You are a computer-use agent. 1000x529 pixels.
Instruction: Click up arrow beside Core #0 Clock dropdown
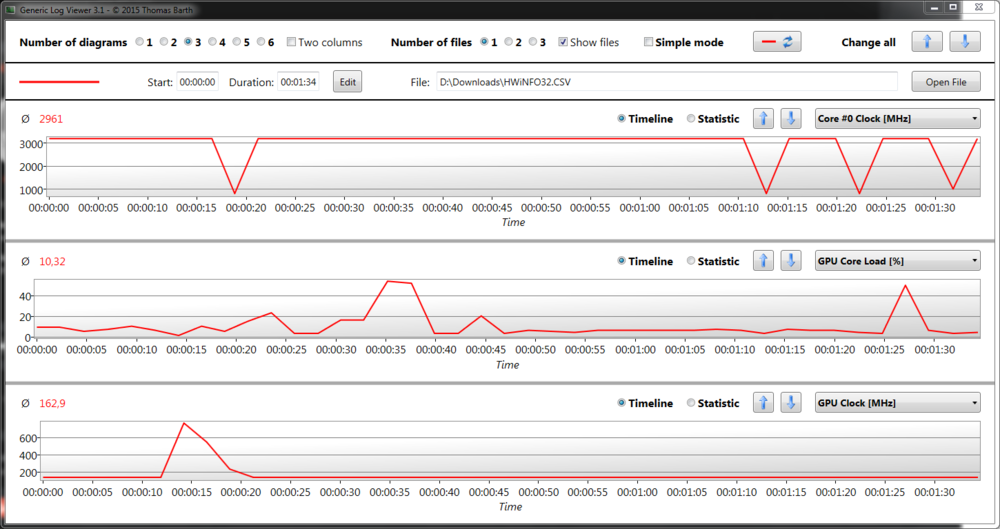point(763,119)
